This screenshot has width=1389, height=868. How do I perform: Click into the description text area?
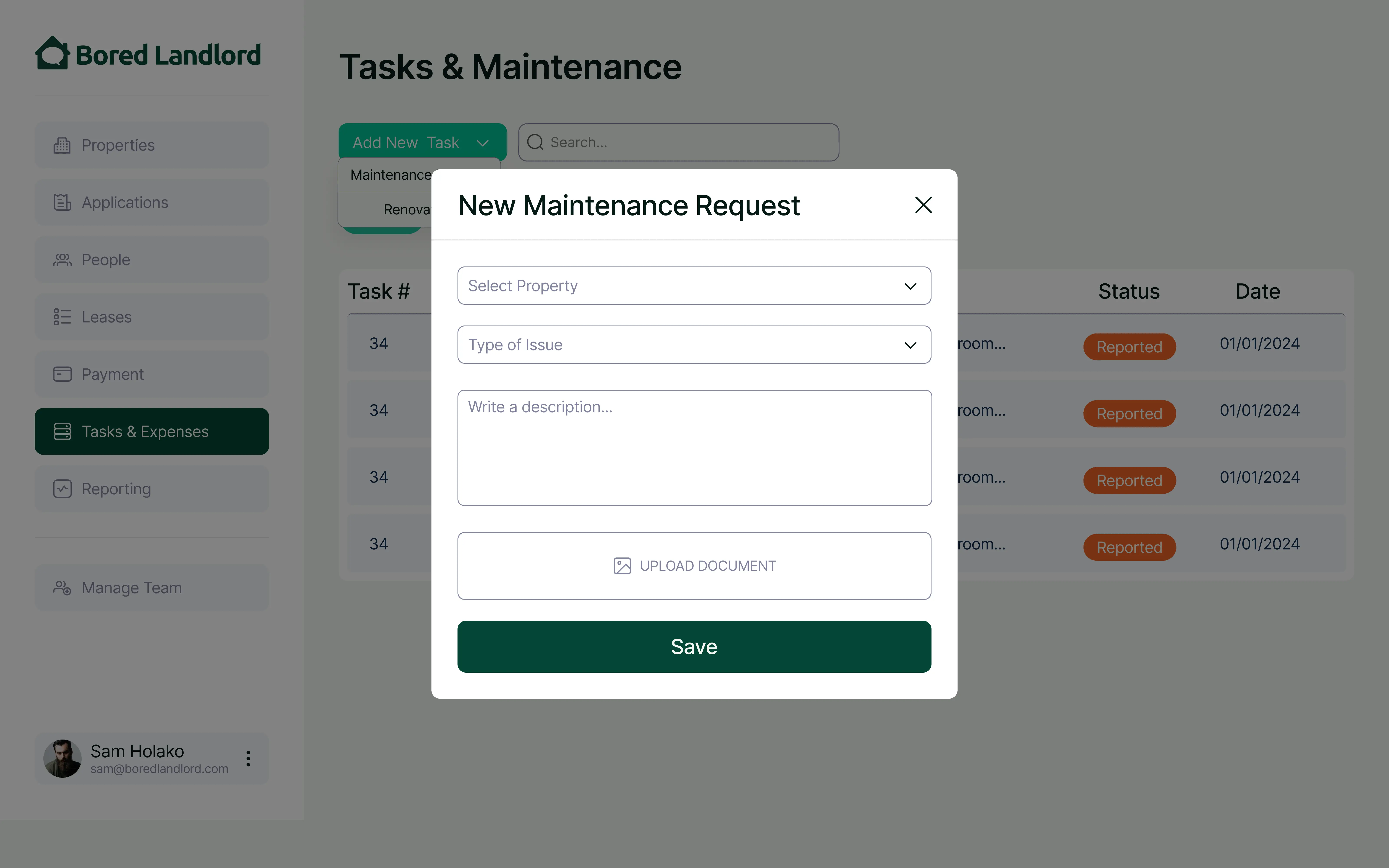tap(694, 448)
